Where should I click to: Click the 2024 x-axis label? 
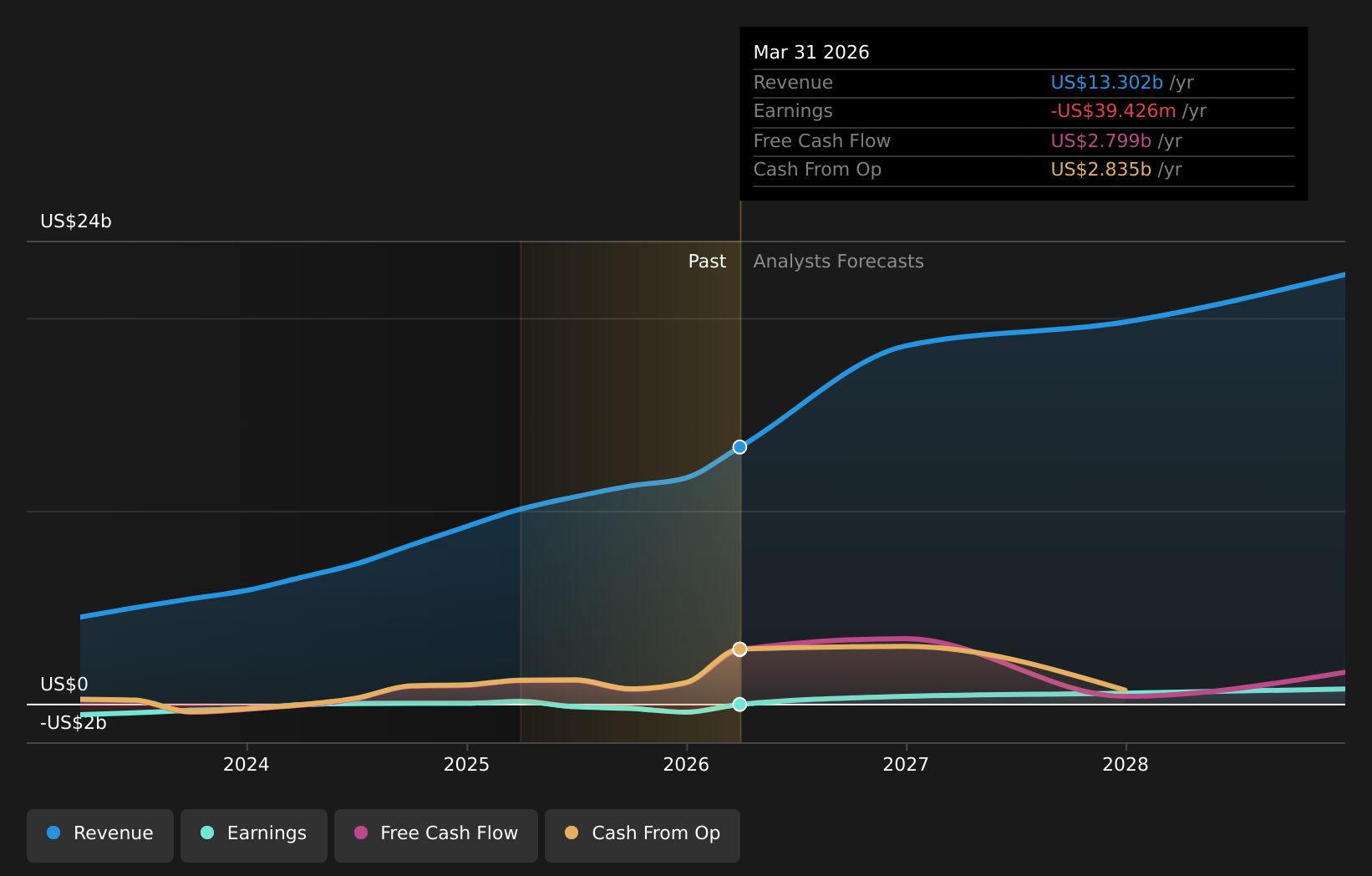point(246,765)
